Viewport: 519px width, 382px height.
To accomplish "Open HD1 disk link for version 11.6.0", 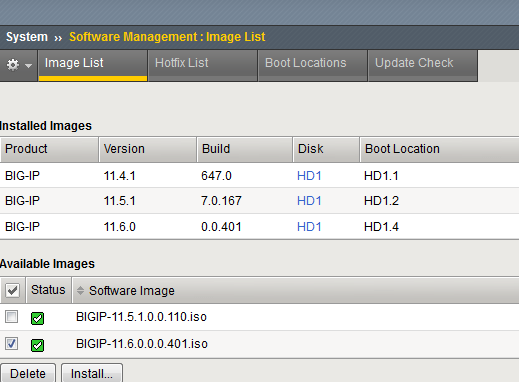I will [309, 227].
